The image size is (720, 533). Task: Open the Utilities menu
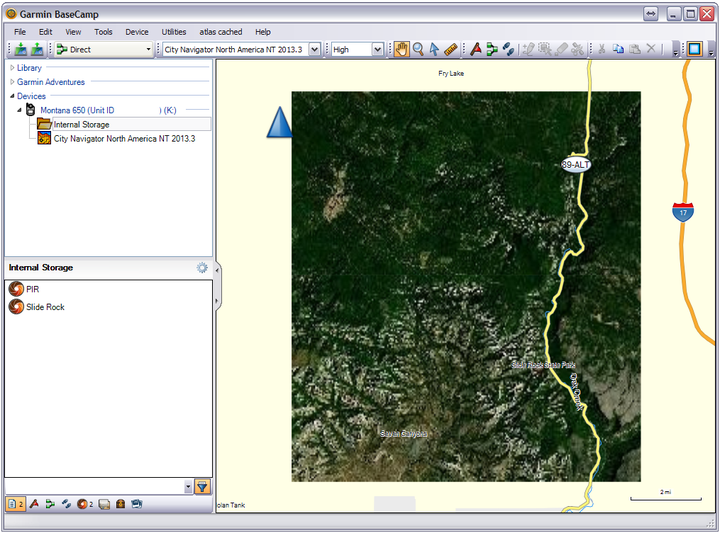click(x=174, y=32)
